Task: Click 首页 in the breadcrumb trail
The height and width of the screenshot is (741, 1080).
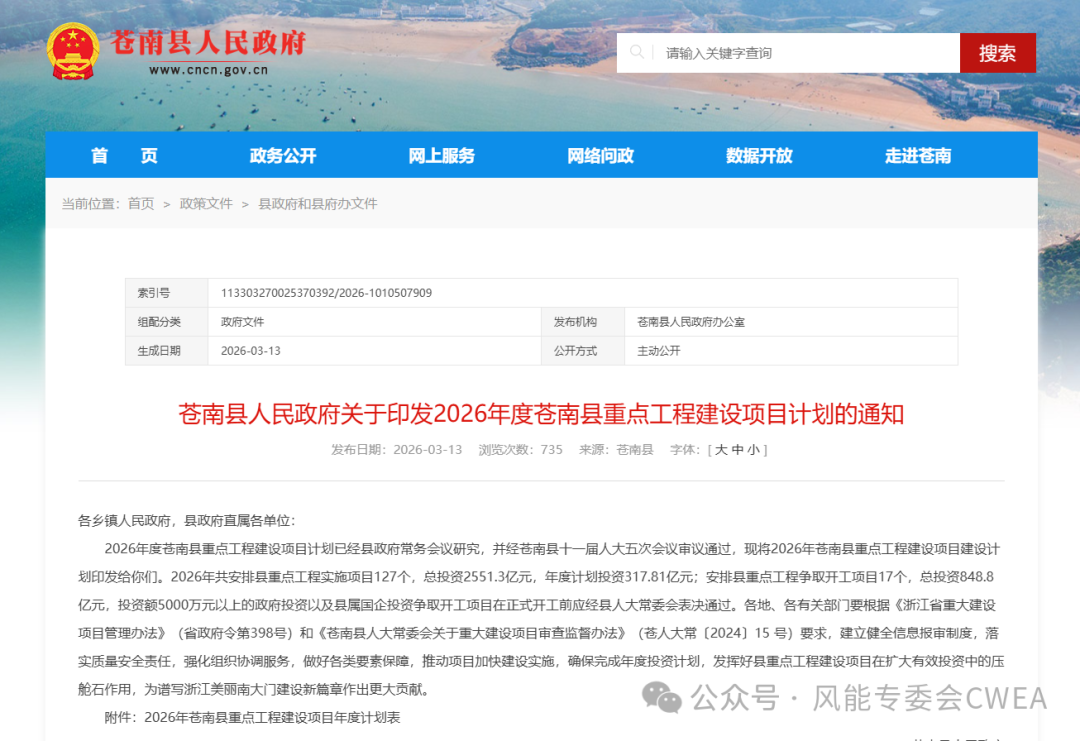Action: (x=141, y=204)
